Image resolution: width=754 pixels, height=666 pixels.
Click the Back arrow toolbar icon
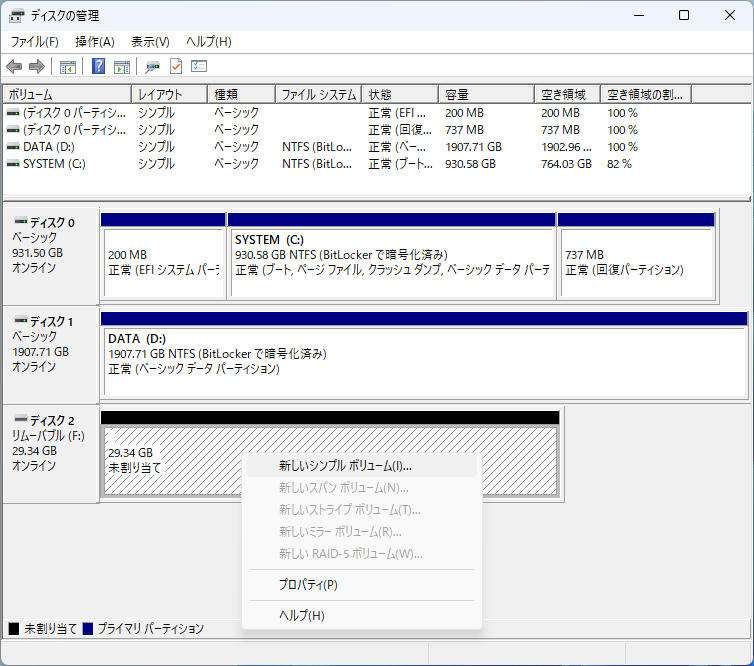coord(14,67)
